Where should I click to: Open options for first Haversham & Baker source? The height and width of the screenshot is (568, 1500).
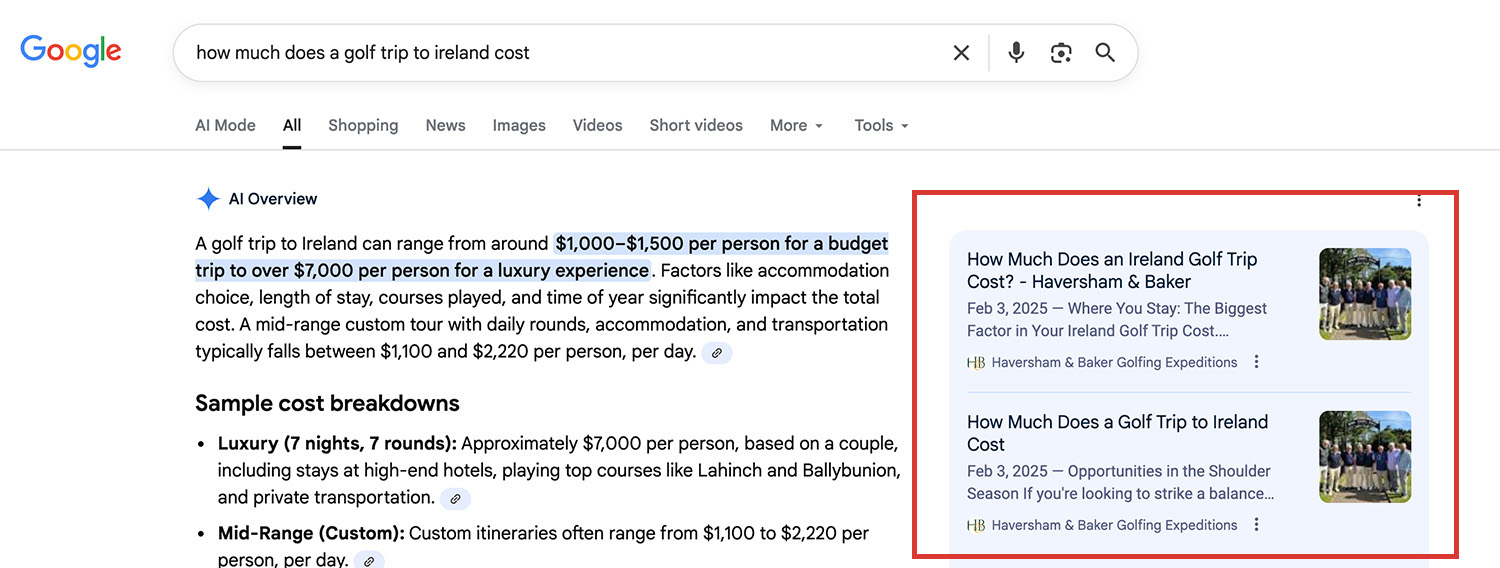tap(1257, 362)
